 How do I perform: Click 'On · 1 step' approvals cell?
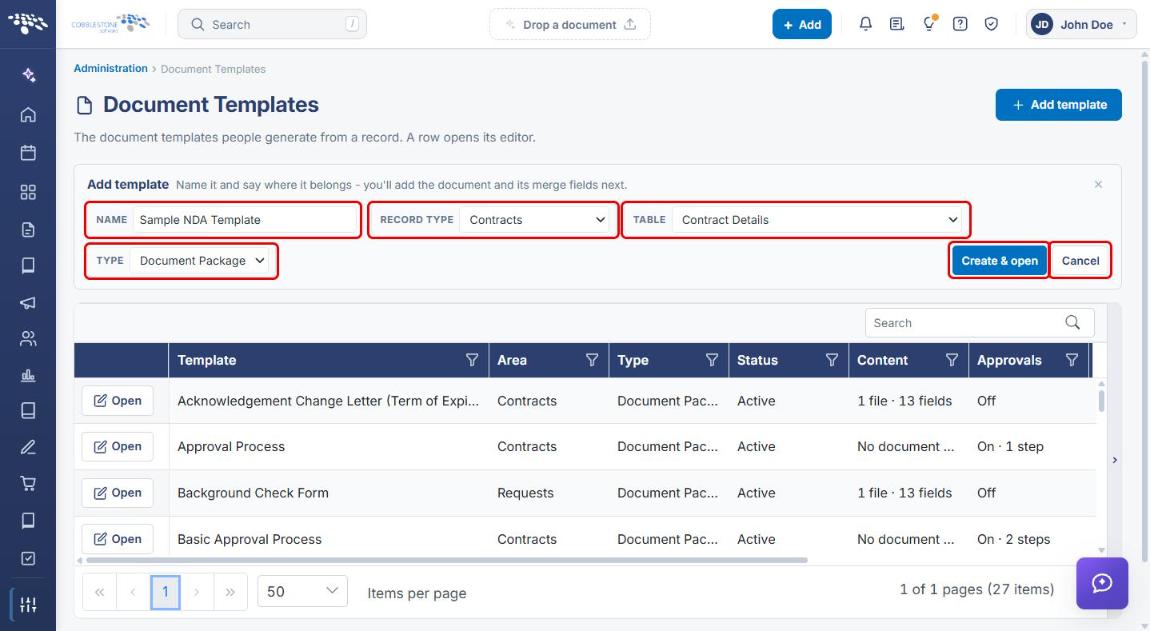[1010, 446]
